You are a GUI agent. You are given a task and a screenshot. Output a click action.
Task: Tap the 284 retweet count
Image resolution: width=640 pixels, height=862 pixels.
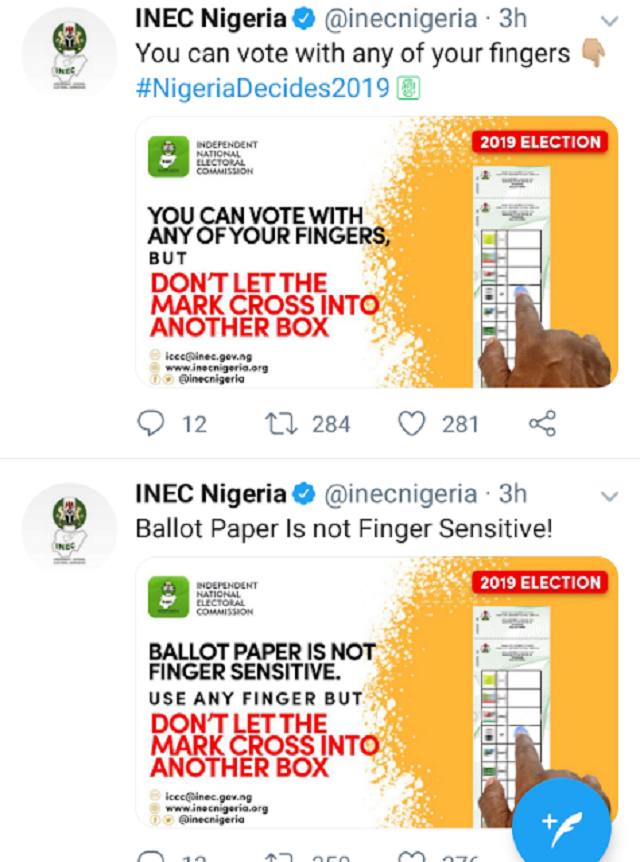coord(331,424)
